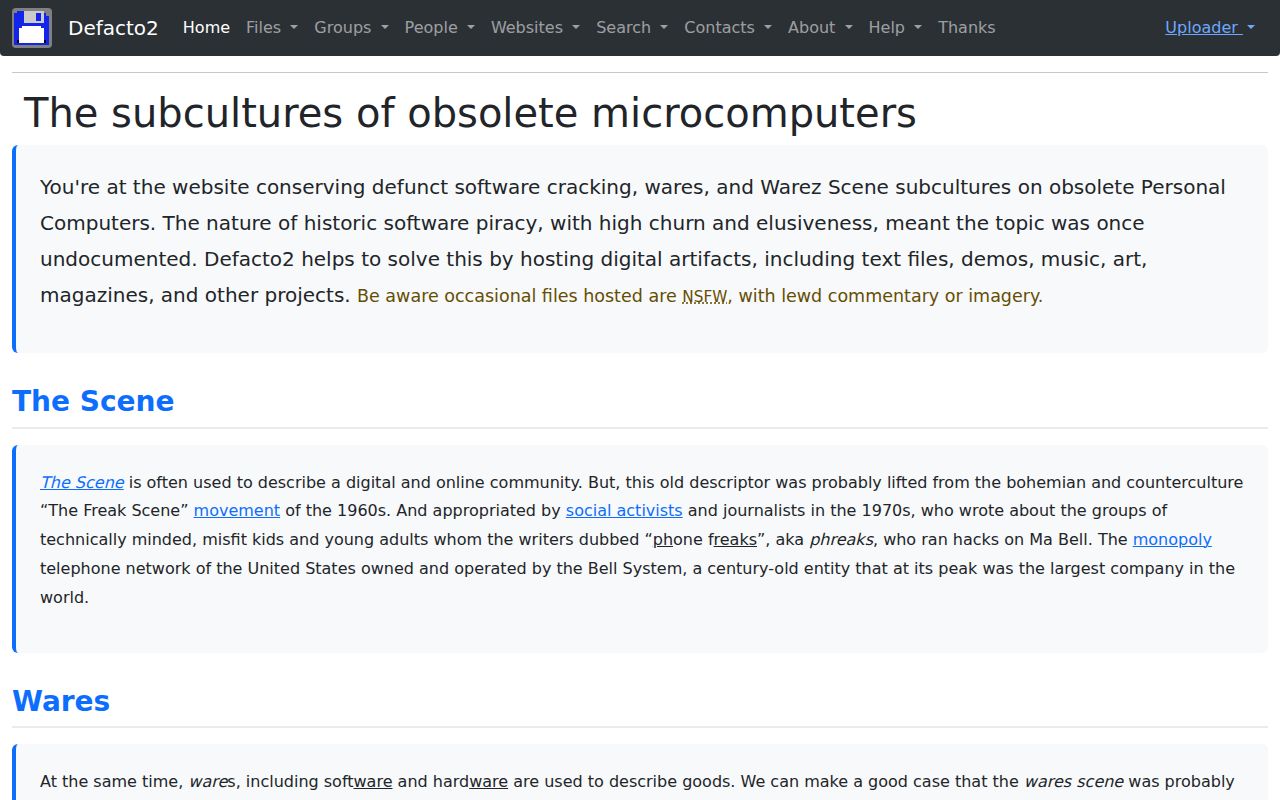Image resolution: width=1280 pixels, height=800 pixels.
Task: Click the "freaks" hyperlink
Action: pyautogui.click(x=734, y=539)
